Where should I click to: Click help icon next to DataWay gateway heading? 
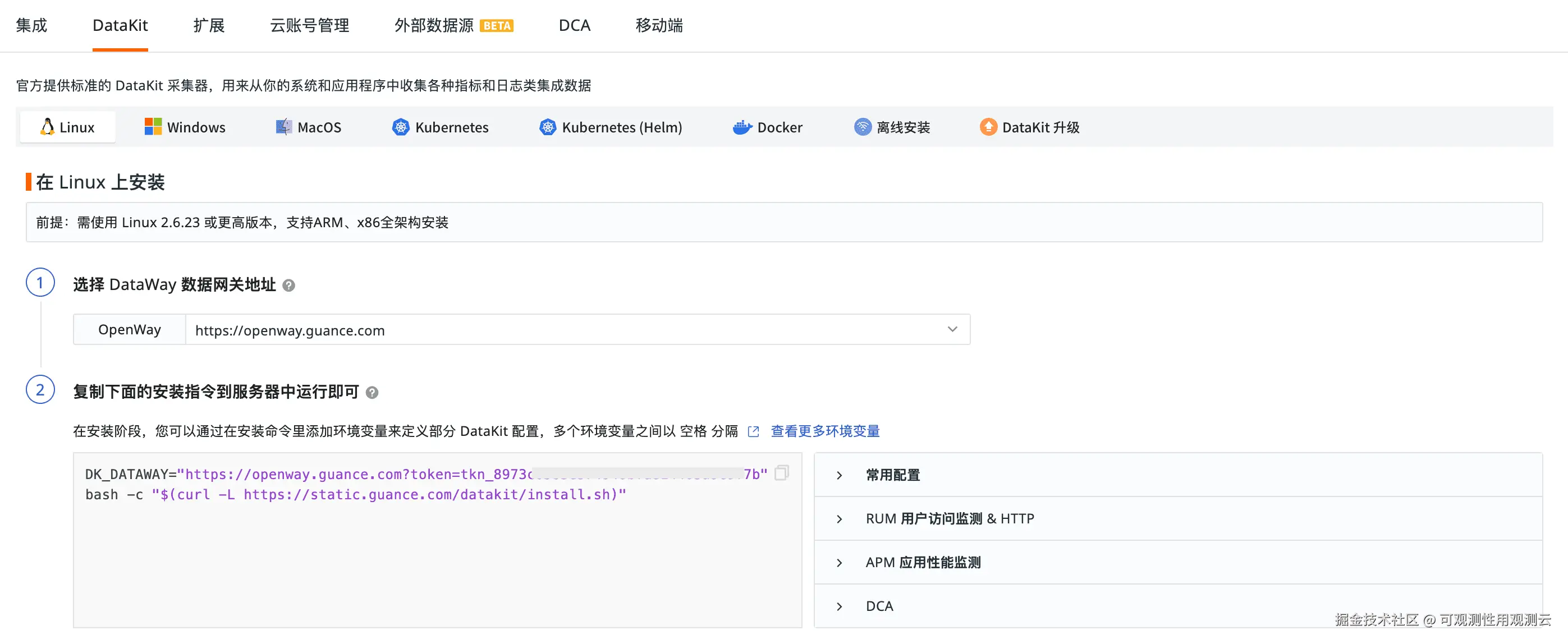[289, 286]
